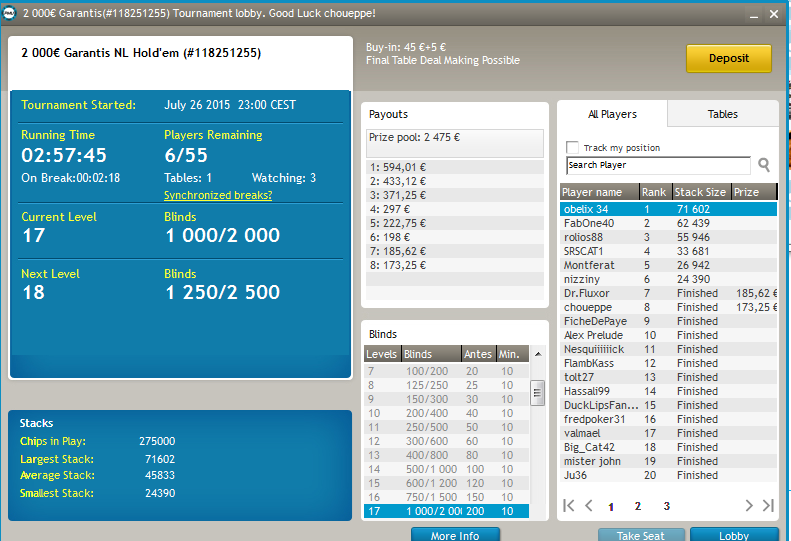791x541 pixels.
Task: Select player Ju36 in list
Action: pyautogui.click(x=668, y=475)
